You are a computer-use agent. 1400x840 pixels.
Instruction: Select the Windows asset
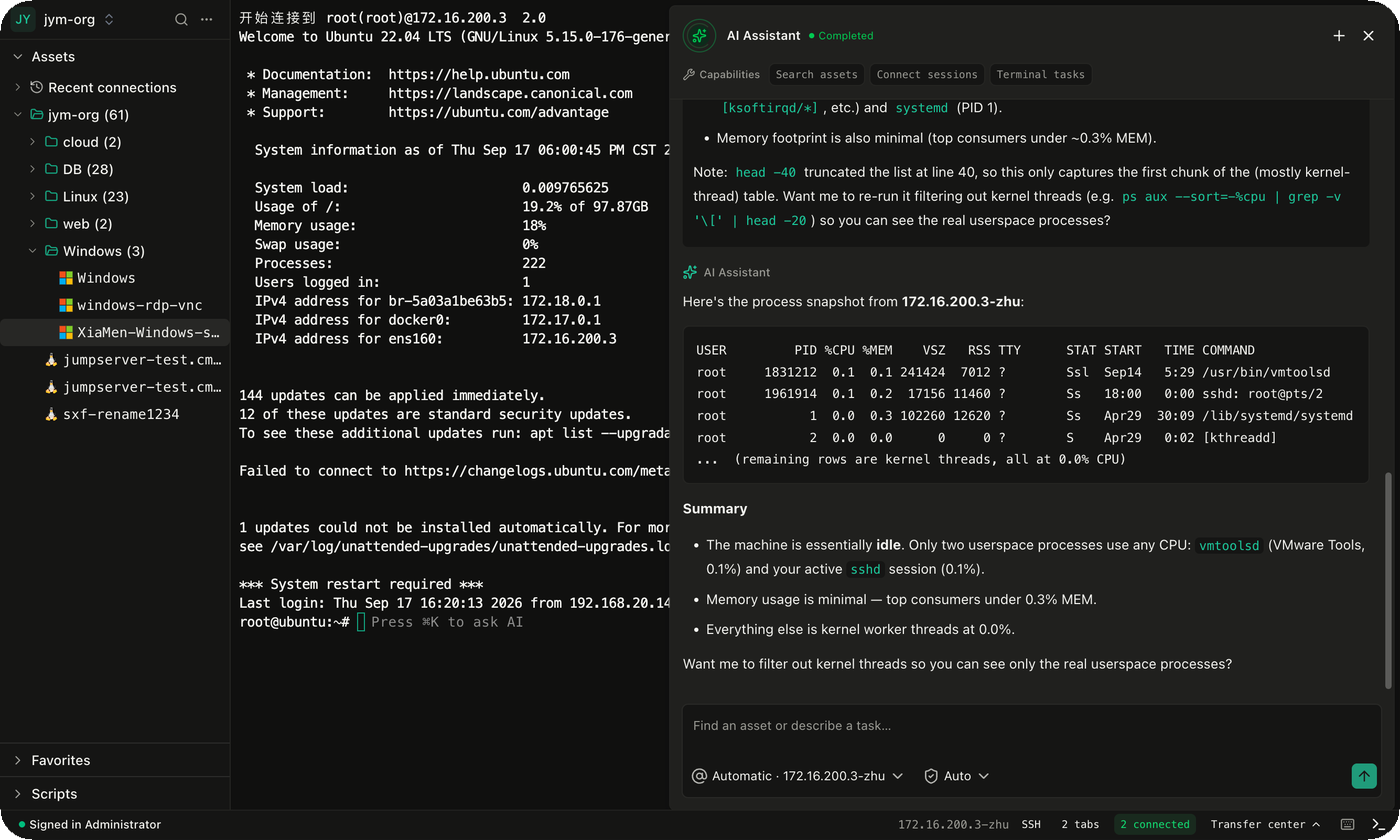click(115, 278)
